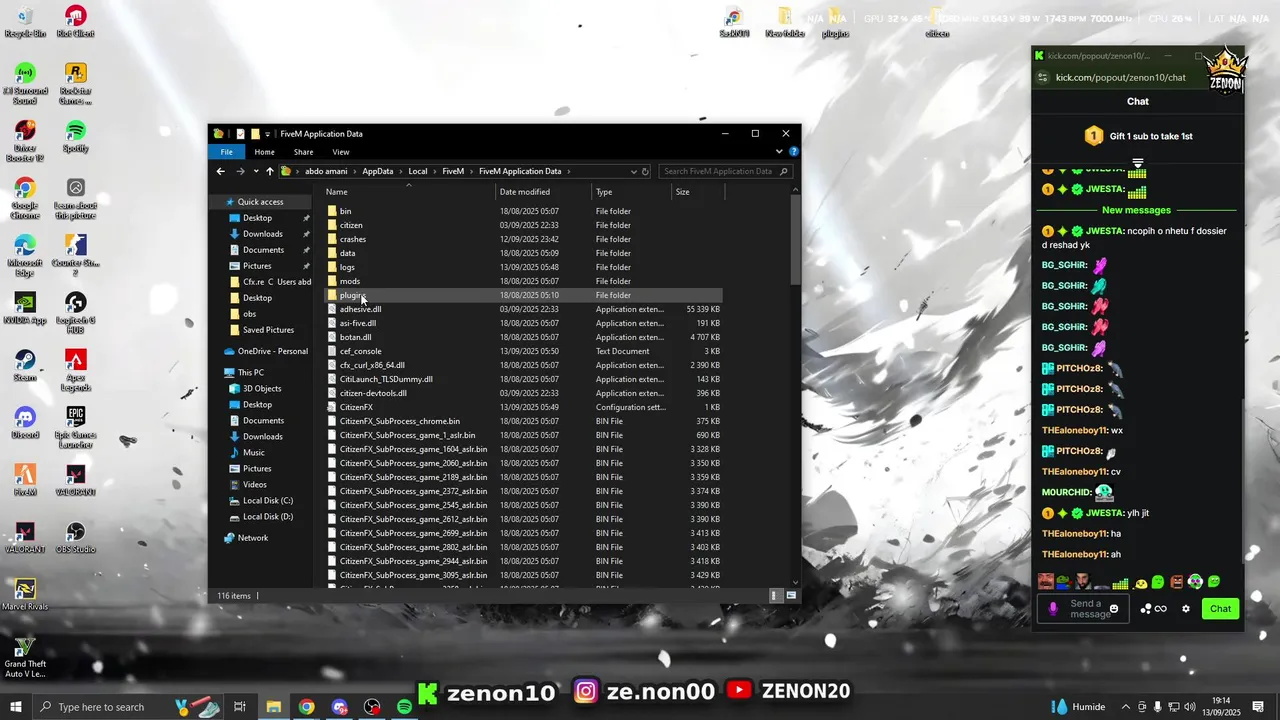Launch the FiveM desktop shortcut
The image size is (1280, 720).
[x=25, y=479]
